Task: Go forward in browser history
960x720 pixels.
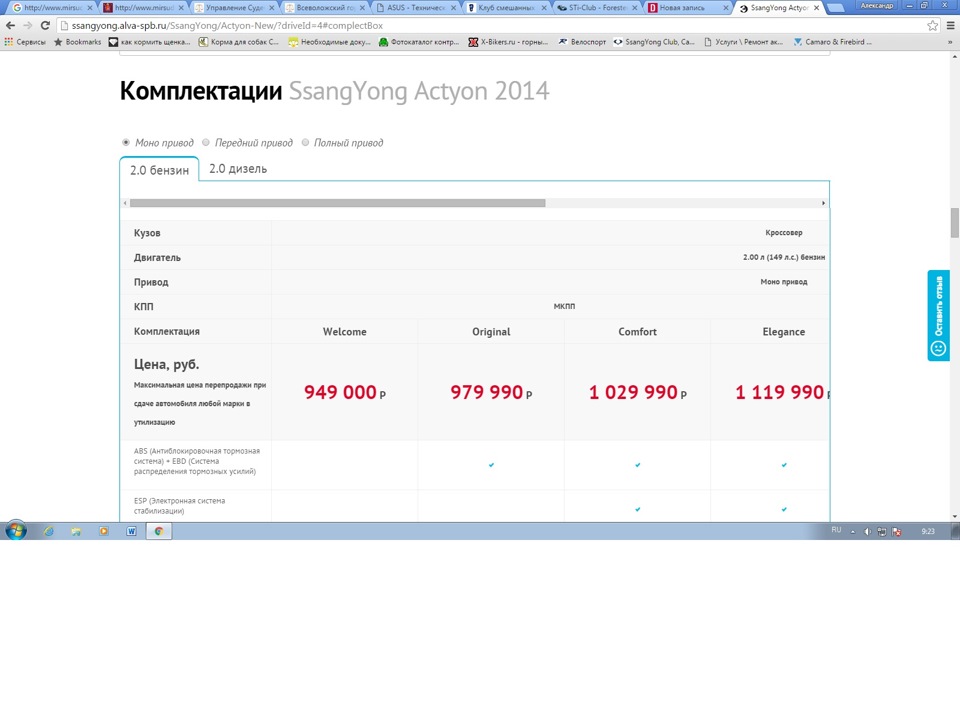Action: click(28, 26)
